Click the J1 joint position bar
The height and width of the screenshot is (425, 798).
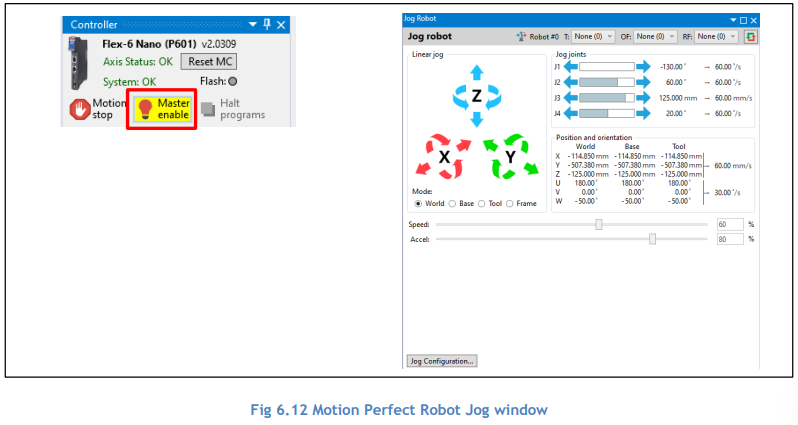coord(607,67)
